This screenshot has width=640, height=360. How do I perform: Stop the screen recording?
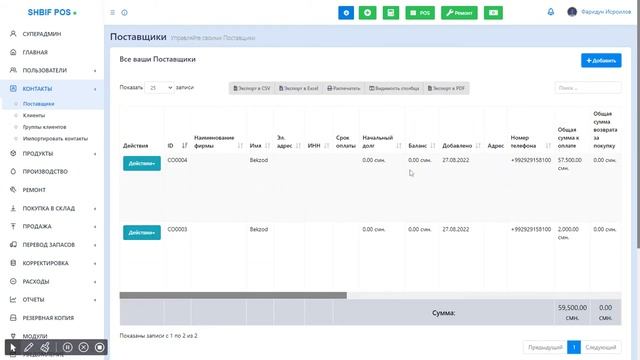pyautogui.click(x=100, y=347)
